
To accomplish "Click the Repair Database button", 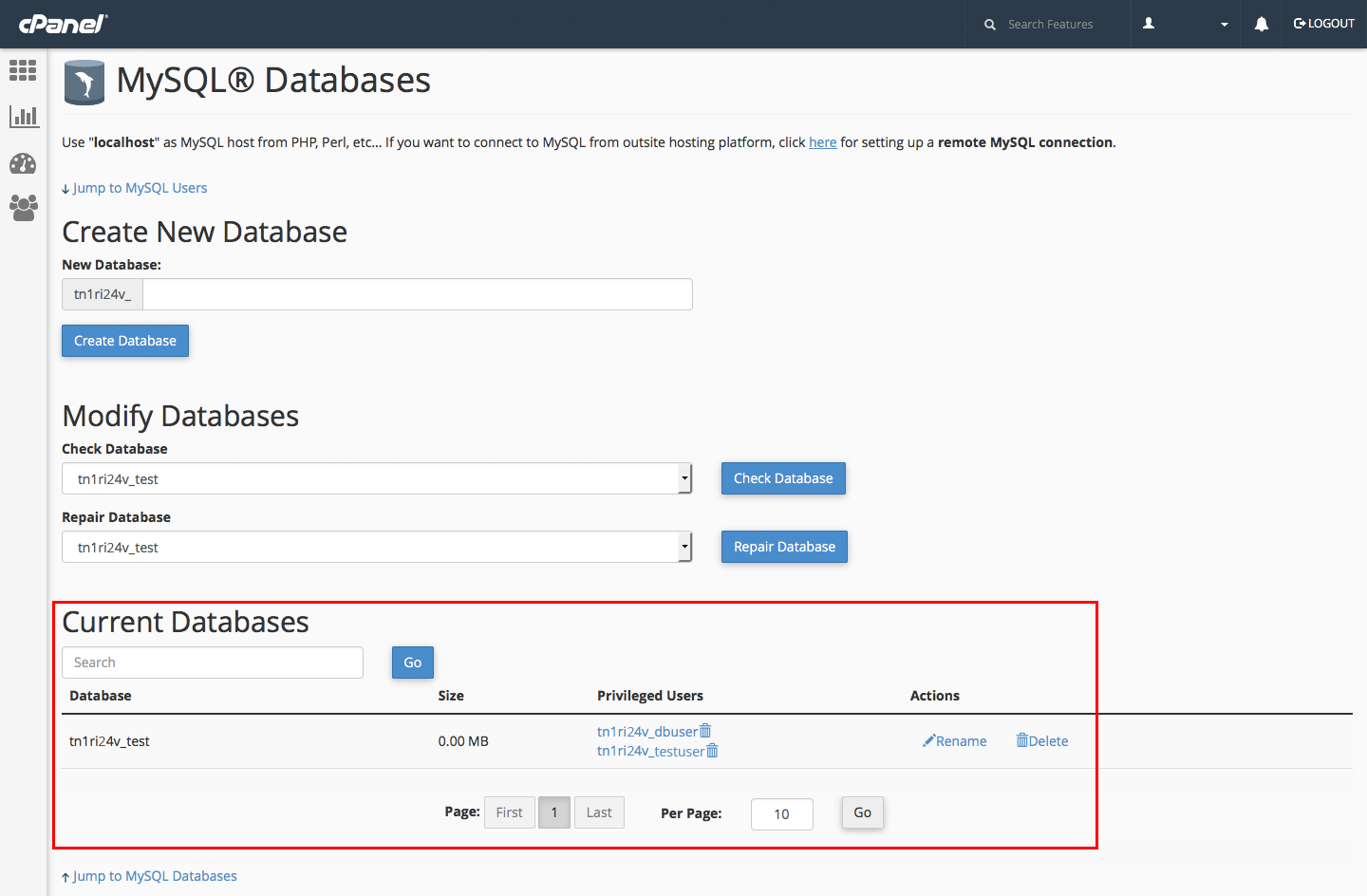I will coord(784,547).
